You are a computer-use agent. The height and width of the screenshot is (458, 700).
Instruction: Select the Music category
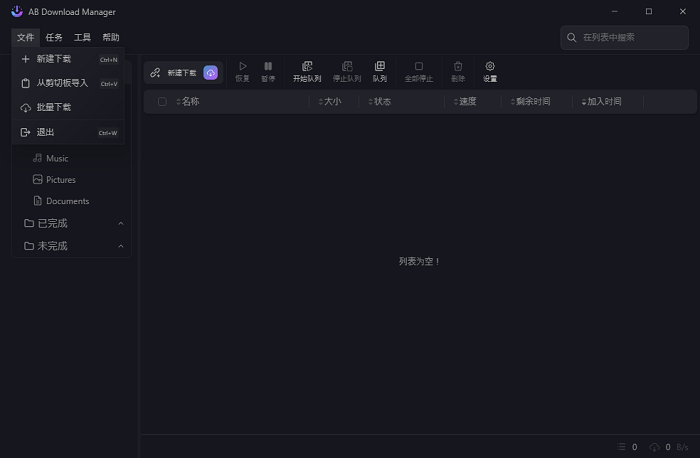(72, 158)
